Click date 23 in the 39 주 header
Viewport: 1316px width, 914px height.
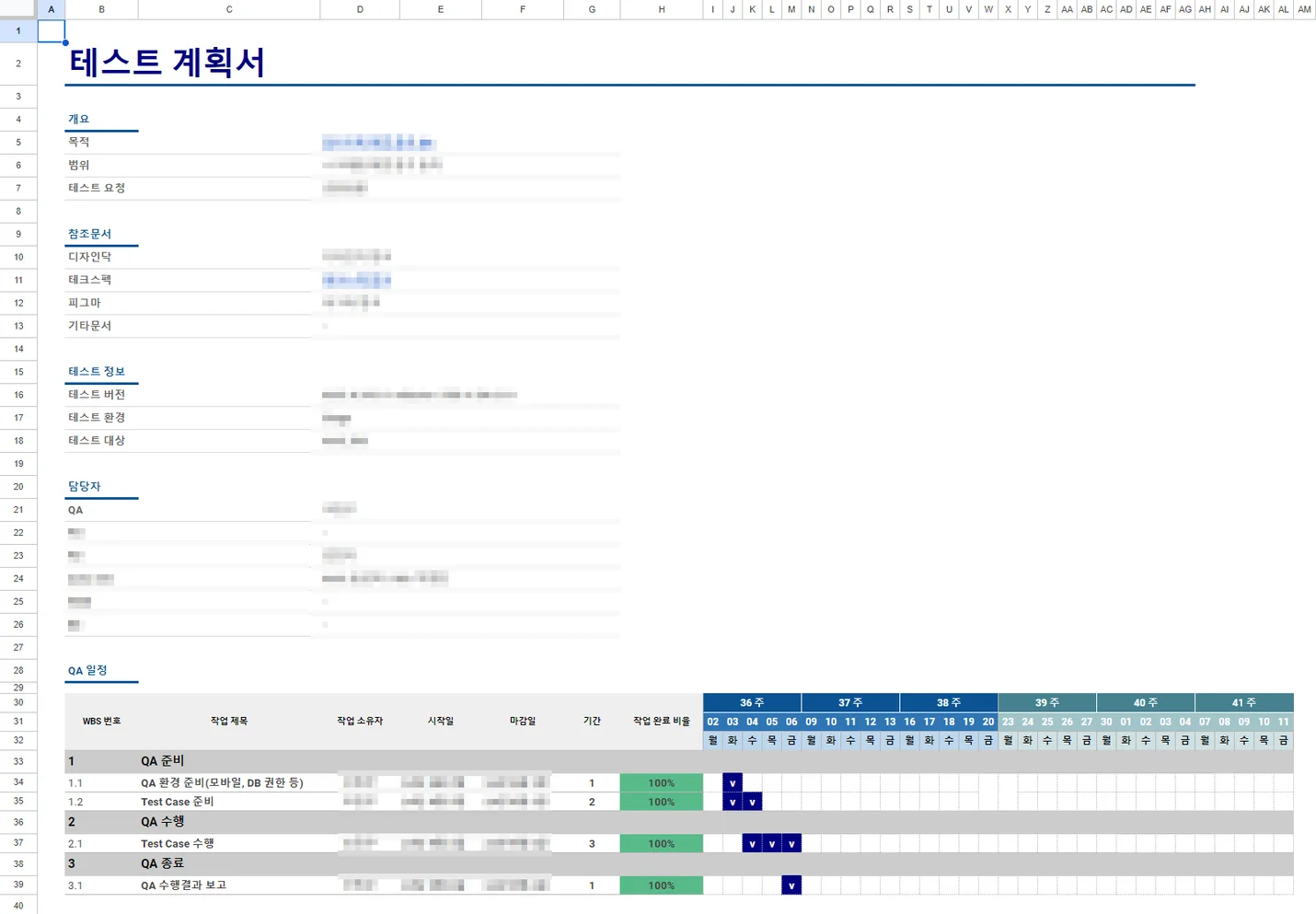(1008, 722)
